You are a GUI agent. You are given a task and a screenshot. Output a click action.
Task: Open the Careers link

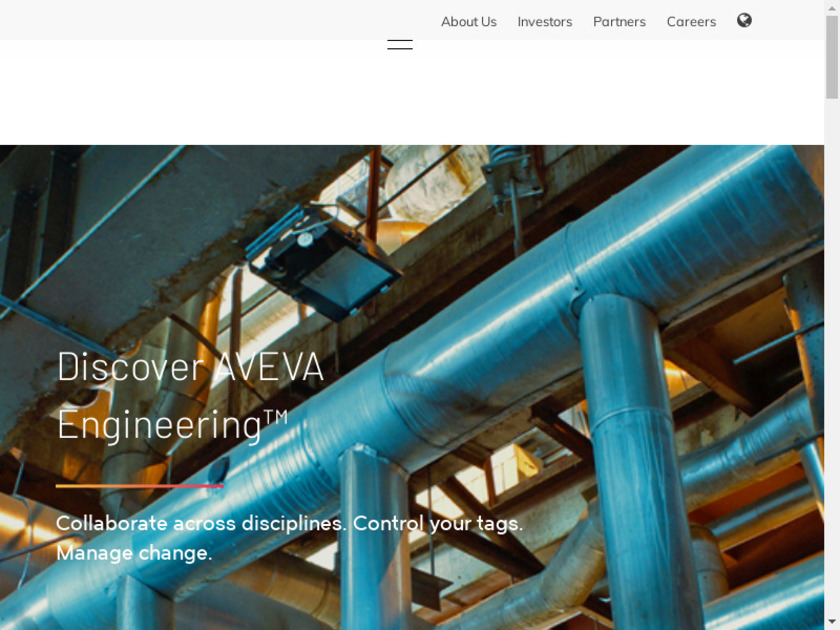click(691, 22)
